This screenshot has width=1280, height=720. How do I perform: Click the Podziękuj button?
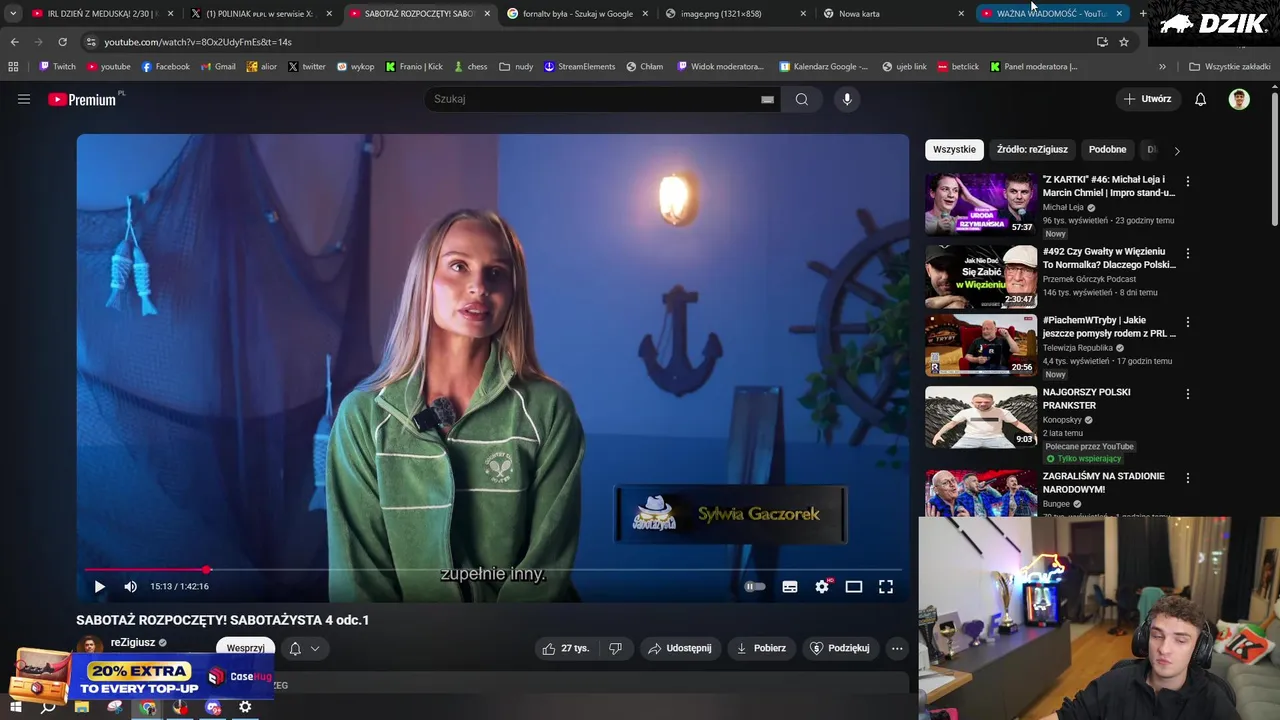(840, 648)
